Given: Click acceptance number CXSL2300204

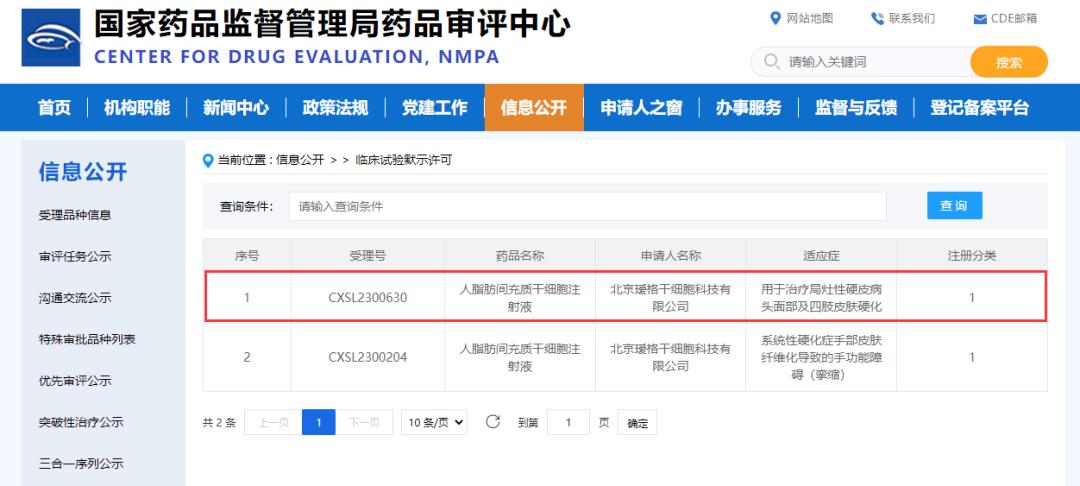Looking at the screenshot, I should click(x=368, y=357).
